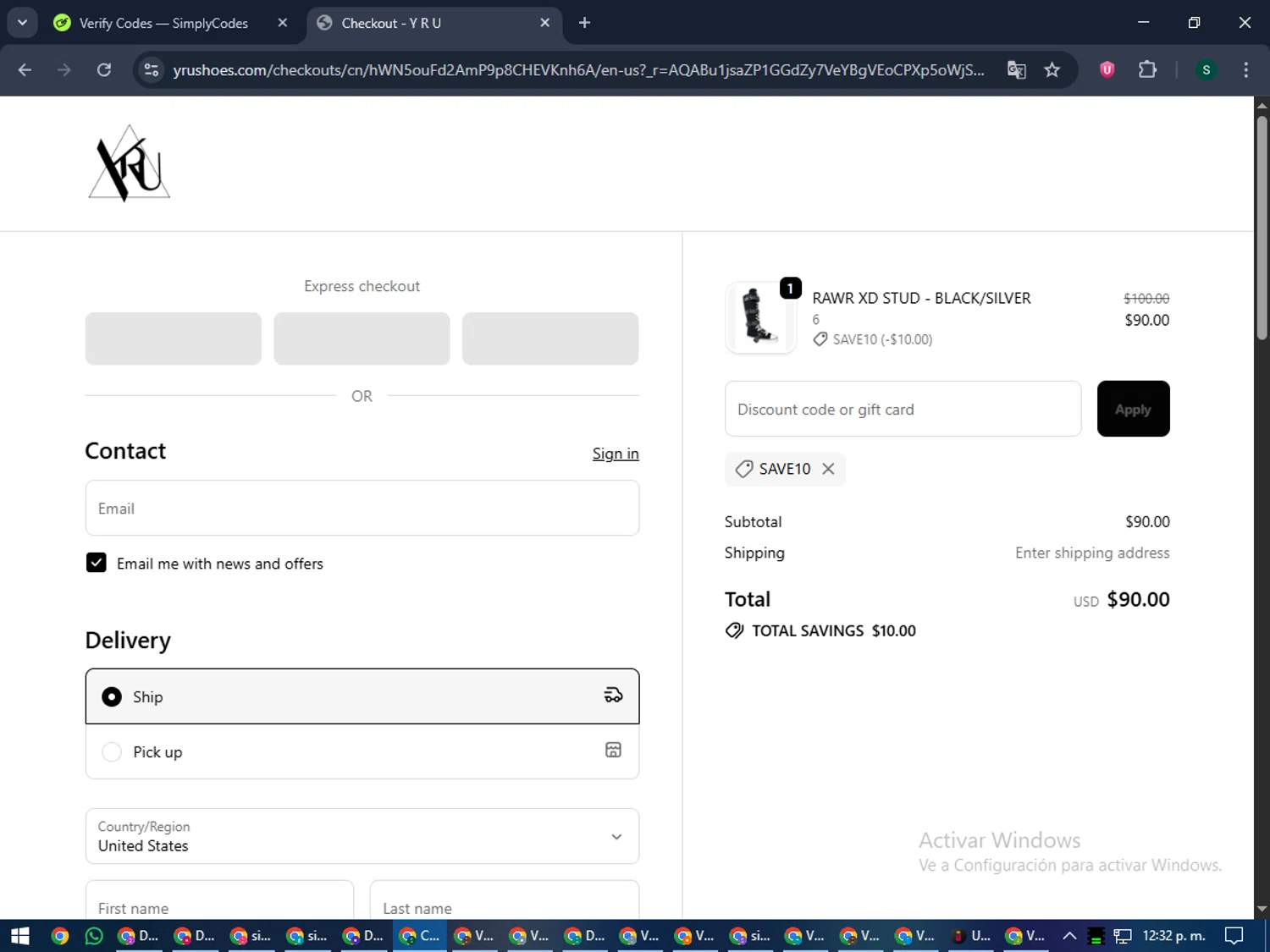Open the tab search dropdown arrow

pos(23,23)
